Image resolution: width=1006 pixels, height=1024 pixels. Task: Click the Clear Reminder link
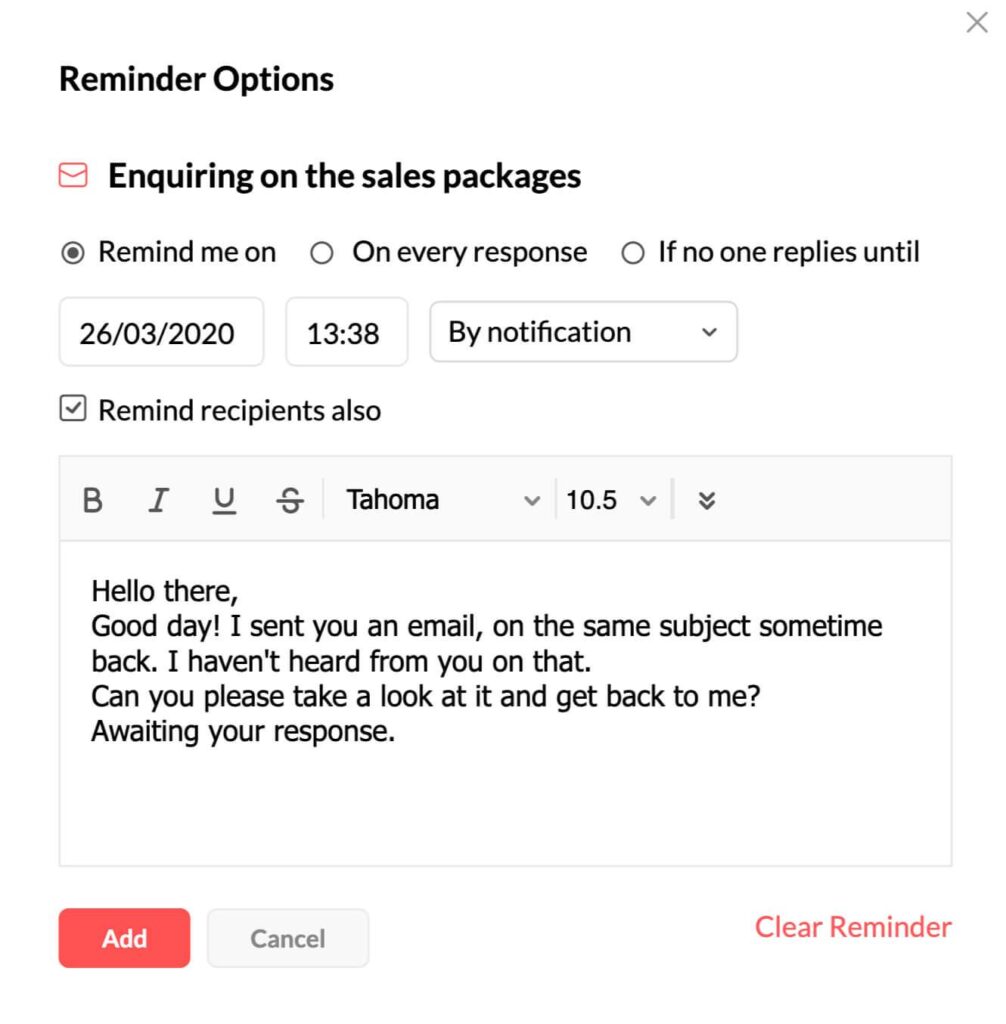(853, 927)
